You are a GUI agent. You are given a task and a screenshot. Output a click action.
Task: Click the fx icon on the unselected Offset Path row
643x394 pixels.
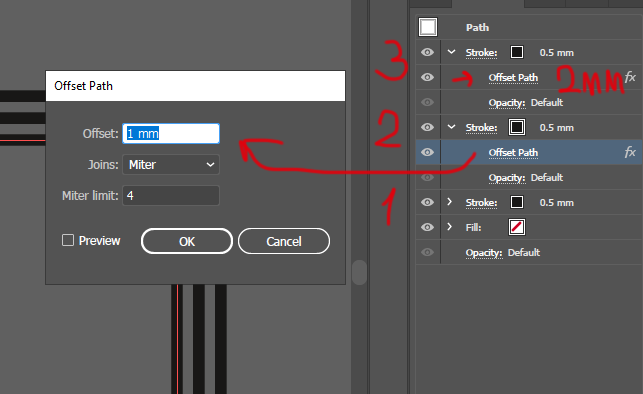point(630,77)
